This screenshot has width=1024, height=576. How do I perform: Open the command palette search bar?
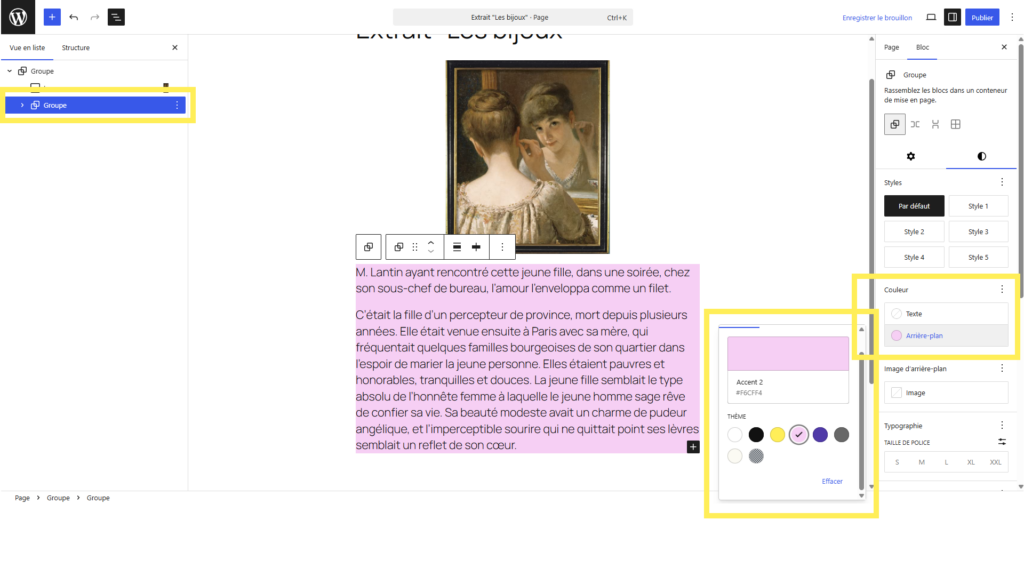point(513,18)
